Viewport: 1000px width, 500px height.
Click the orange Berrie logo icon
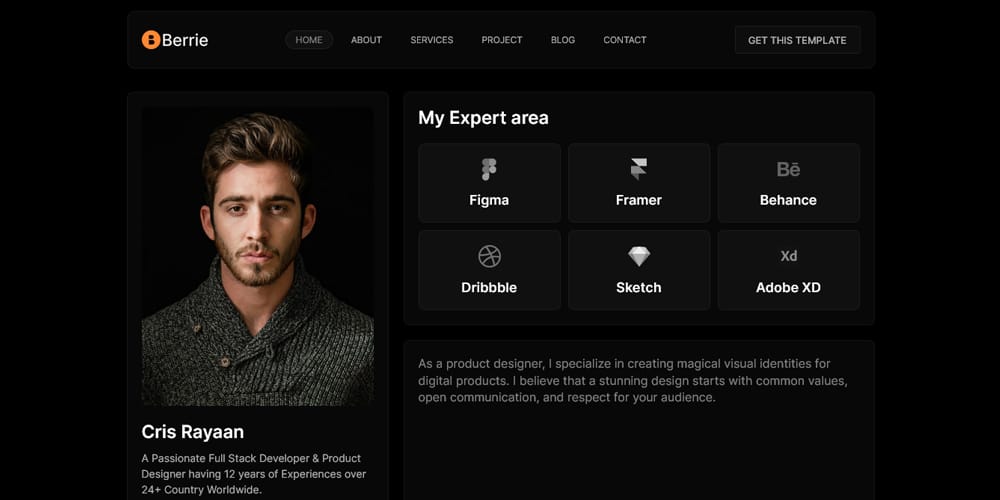coord(151,40)
